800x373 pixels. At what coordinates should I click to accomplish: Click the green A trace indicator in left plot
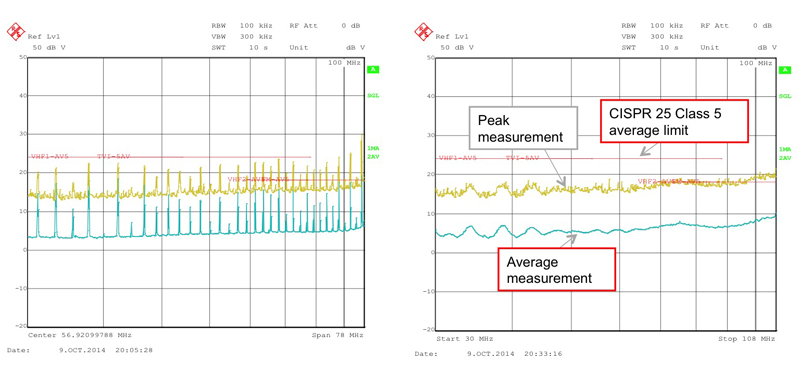pos(372,70)
